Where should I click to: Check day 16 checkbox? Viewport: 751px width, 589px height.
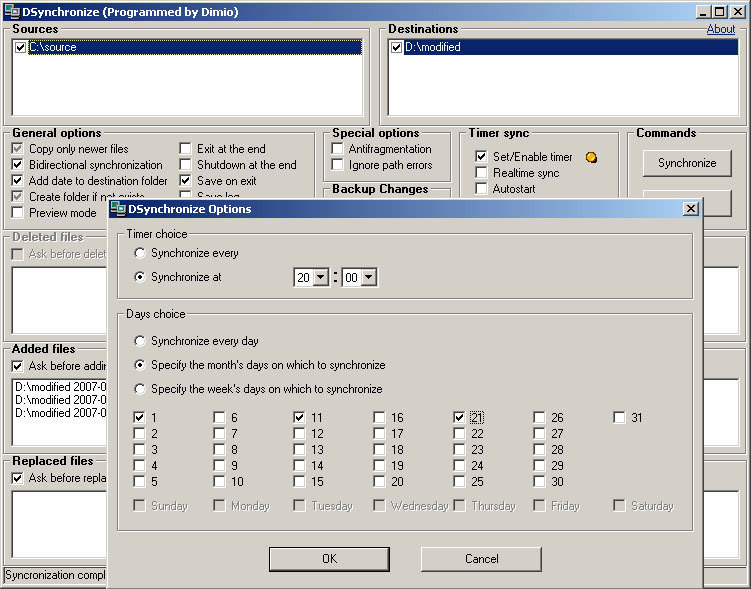379,418
